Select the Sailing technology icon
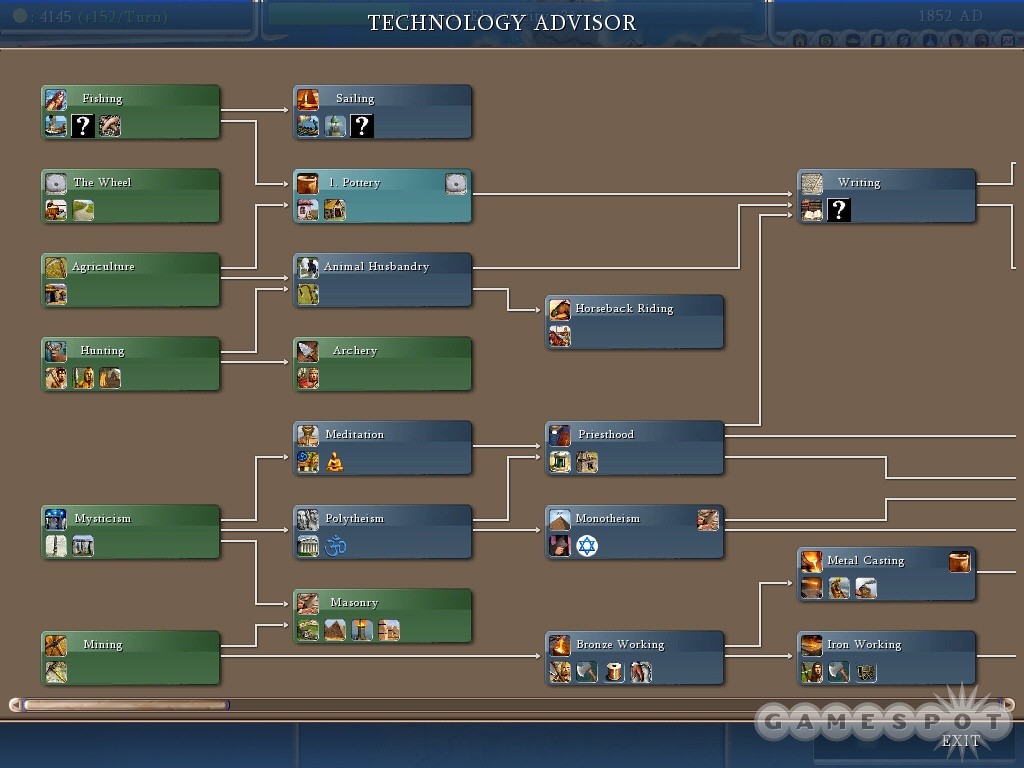 point(308,99)
